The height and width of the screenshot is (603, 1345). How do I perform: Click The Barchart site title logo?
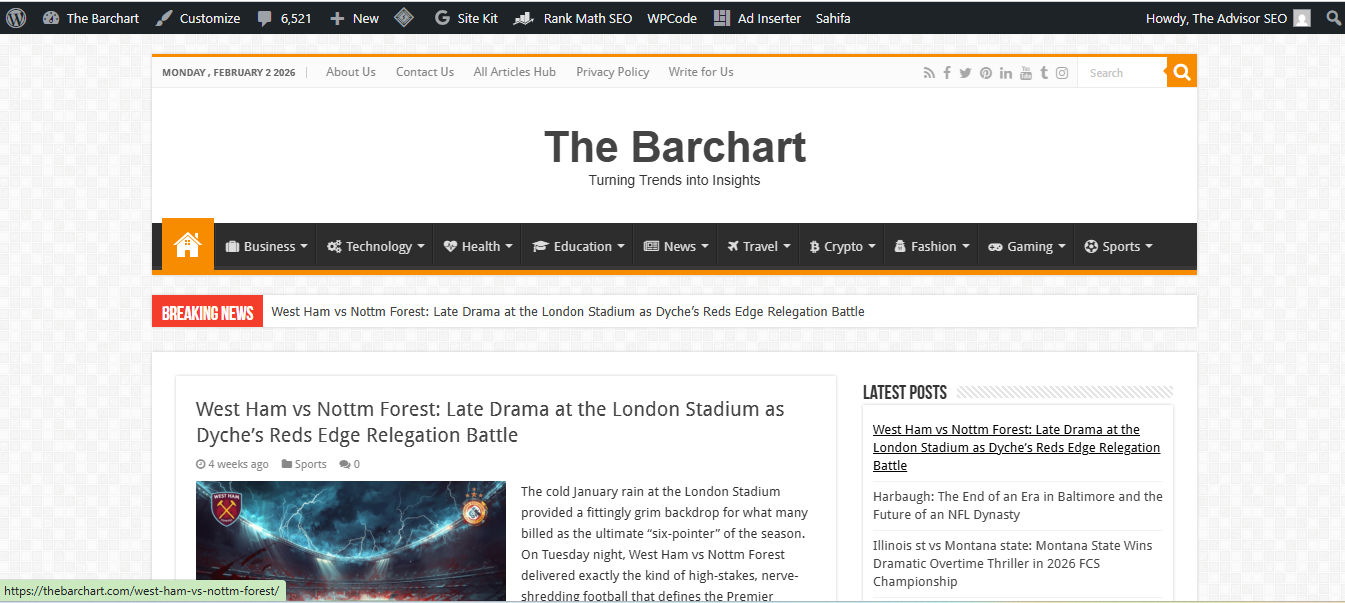coord(675,147)
